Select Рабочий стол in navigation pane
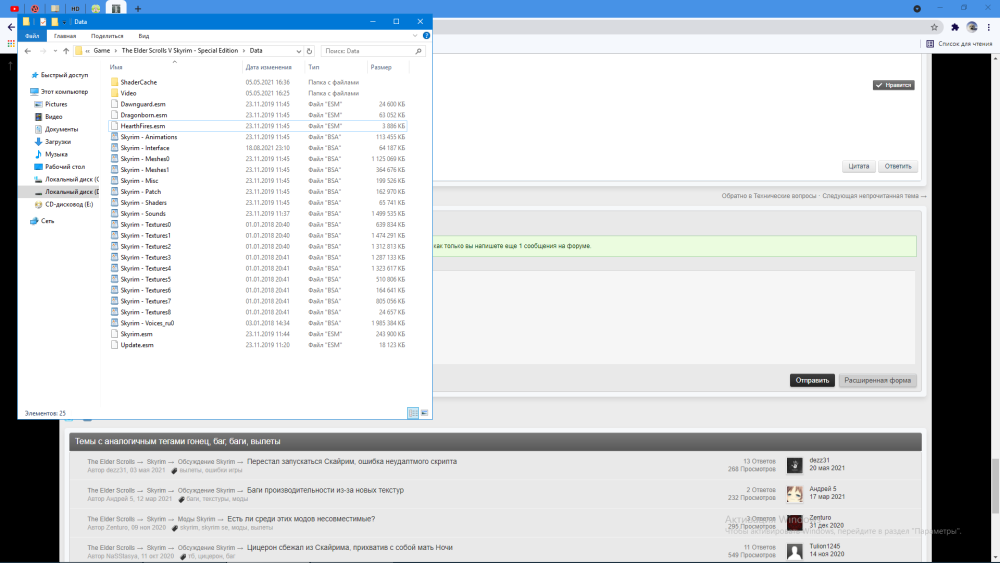Viewport: 1000px width, 563px height. coord(59,167)
